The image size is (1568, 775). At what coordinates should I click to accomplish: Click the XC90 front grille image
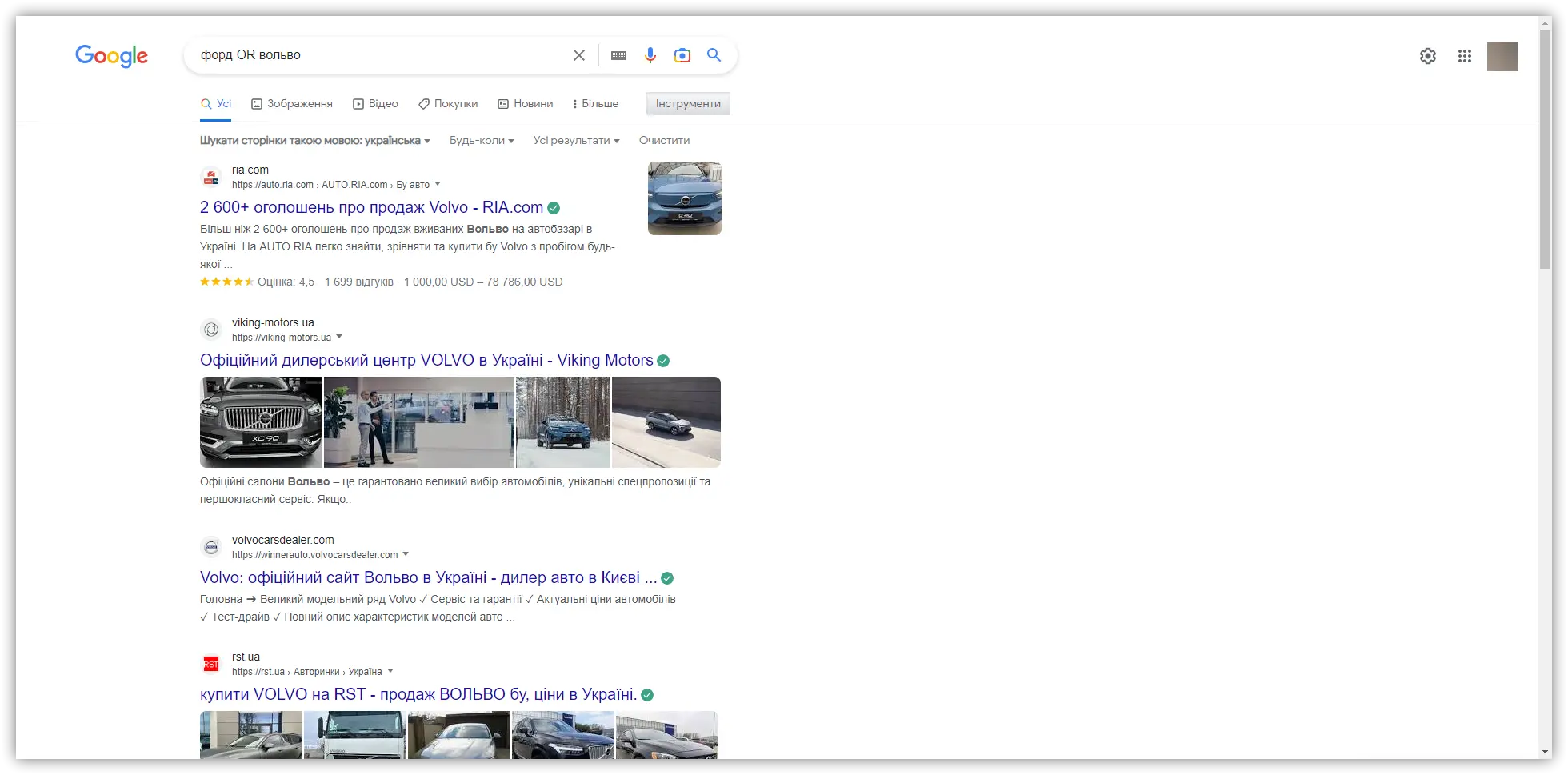[262, 422]
